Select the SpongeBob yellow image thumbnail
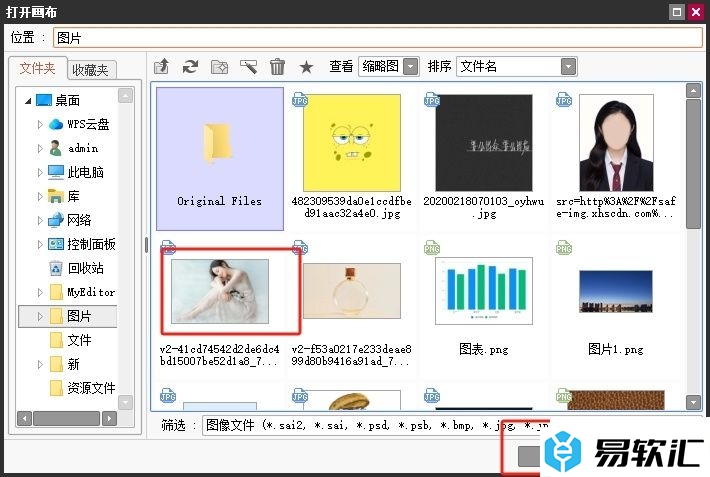The height and width of the screenshot is (477, 710). [x=352, y=142]
